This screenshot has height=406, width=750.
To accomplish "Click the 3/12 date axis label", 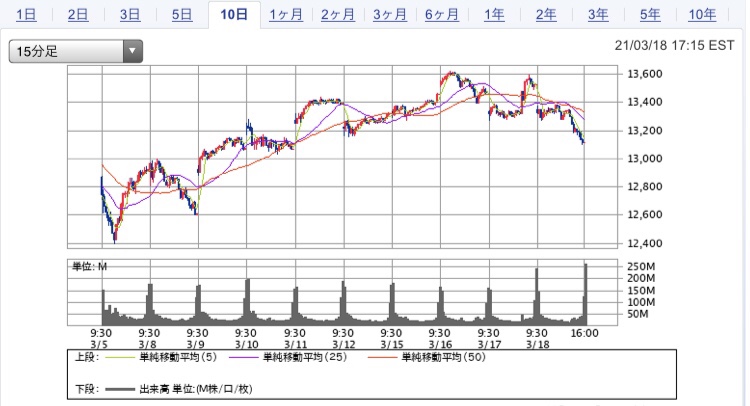I will point(343,345).
